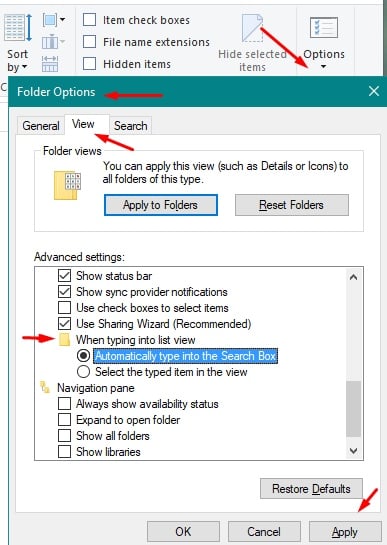Click the Restore Defaults button
Screen dimensions: 387x545
click(x=311, y=489)
